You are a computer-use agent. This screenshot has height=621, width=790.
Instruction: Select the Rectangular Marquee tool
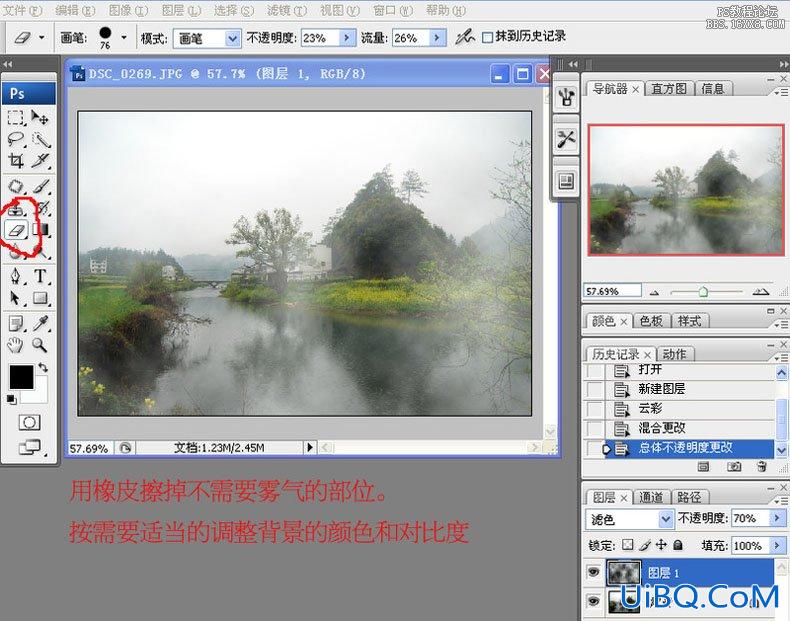pyautogui.click(x=16, y=118)
